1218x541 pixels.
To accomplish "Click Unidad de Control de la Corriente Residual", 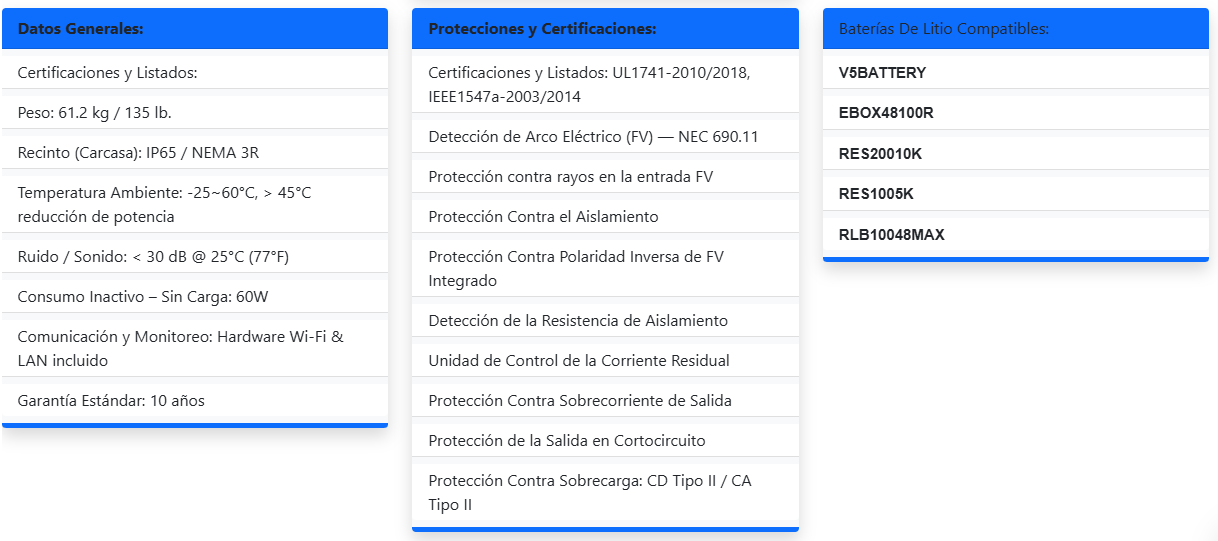I will pos(579,361).
